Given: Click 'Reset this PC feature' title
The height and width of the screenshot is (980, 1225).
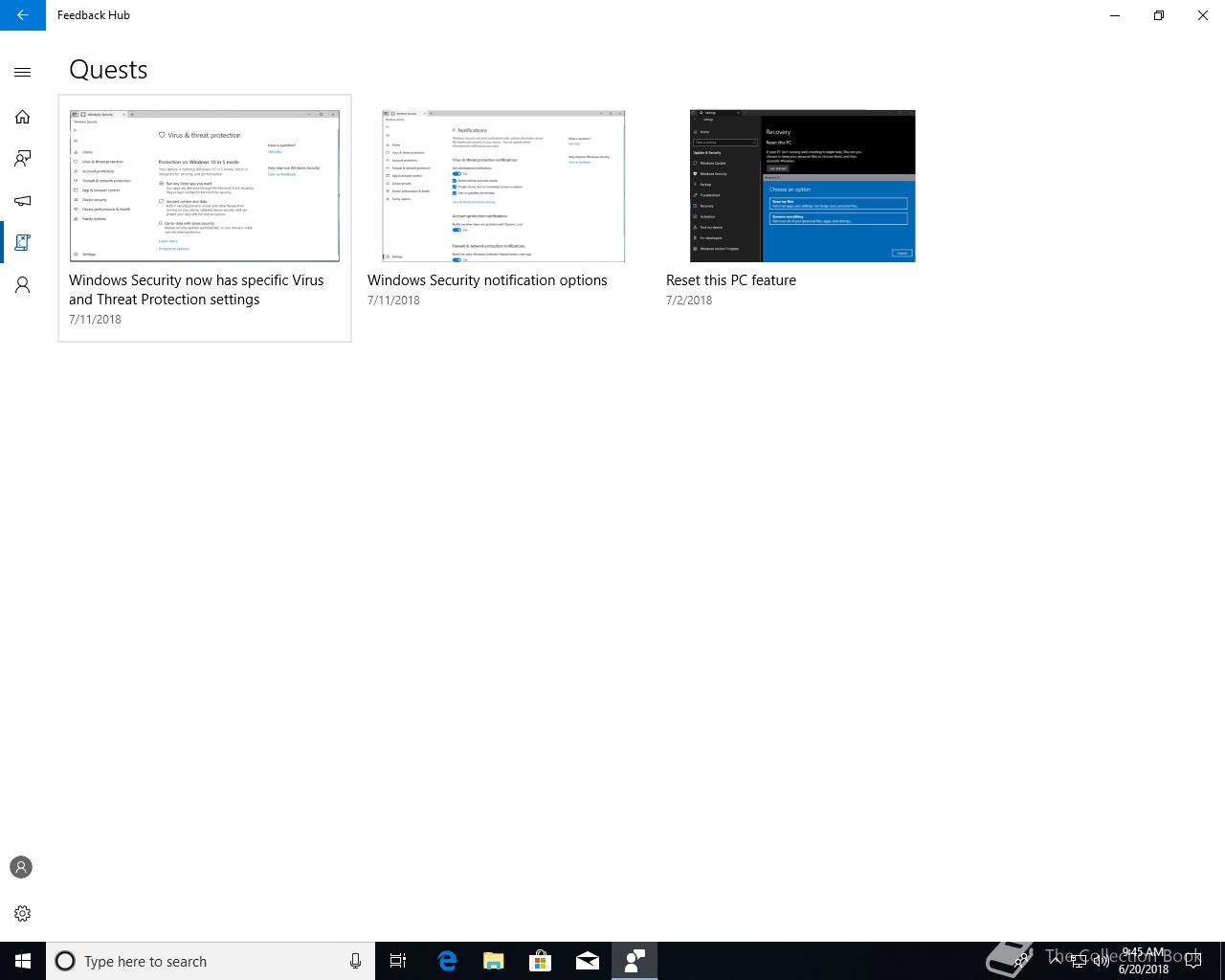Looking at the screenshot, I should point(731,280).
